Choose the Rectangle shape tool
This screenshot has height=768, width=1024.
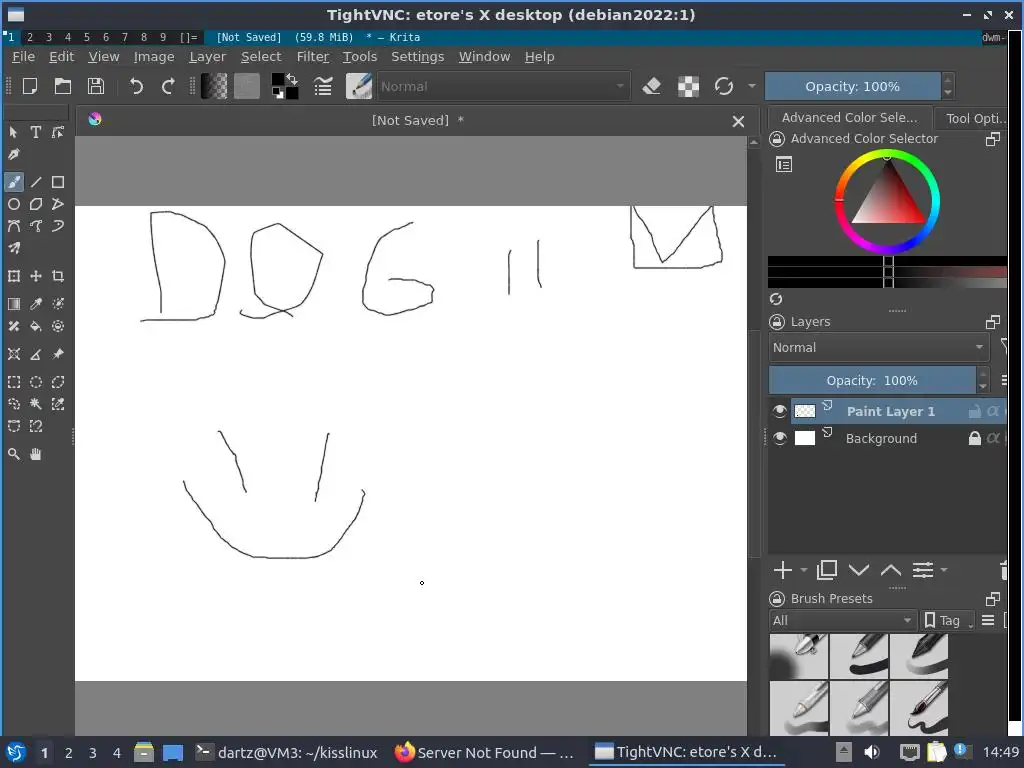[58, 182]
